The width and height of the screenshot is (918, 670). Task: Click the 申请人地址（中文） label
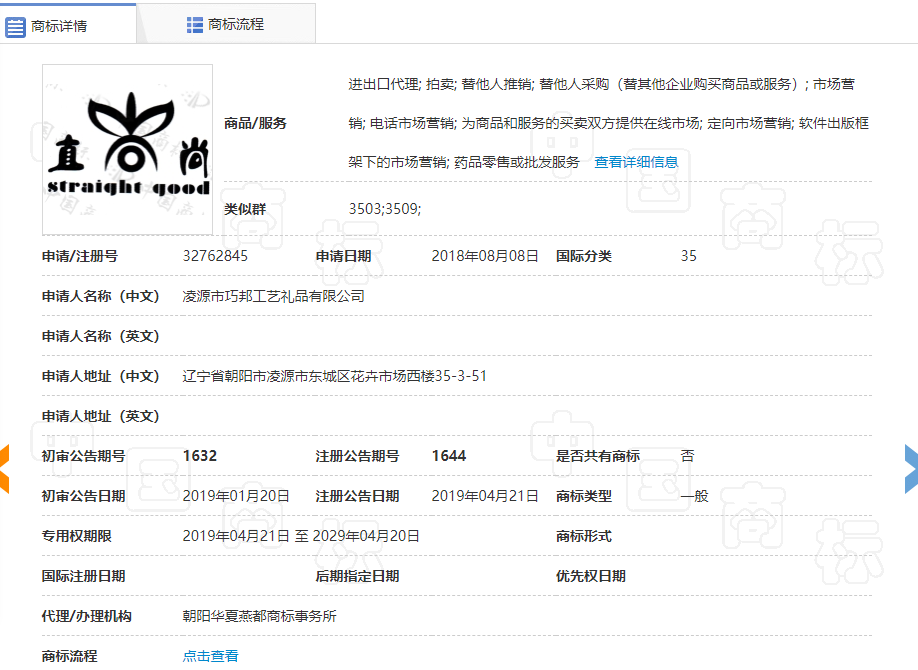click(x=101, y=376)
